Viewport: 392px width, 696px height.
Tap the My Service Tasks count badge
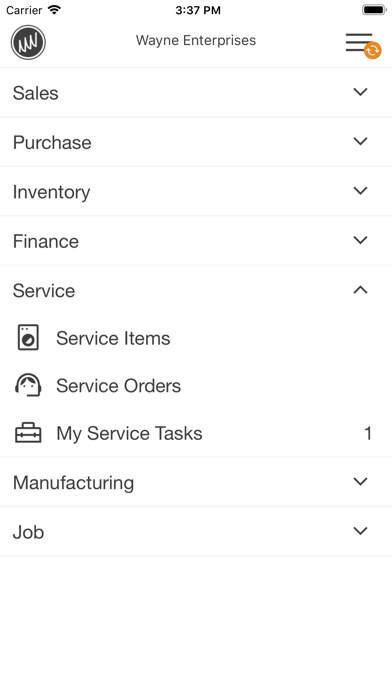(x=368, y=433)
